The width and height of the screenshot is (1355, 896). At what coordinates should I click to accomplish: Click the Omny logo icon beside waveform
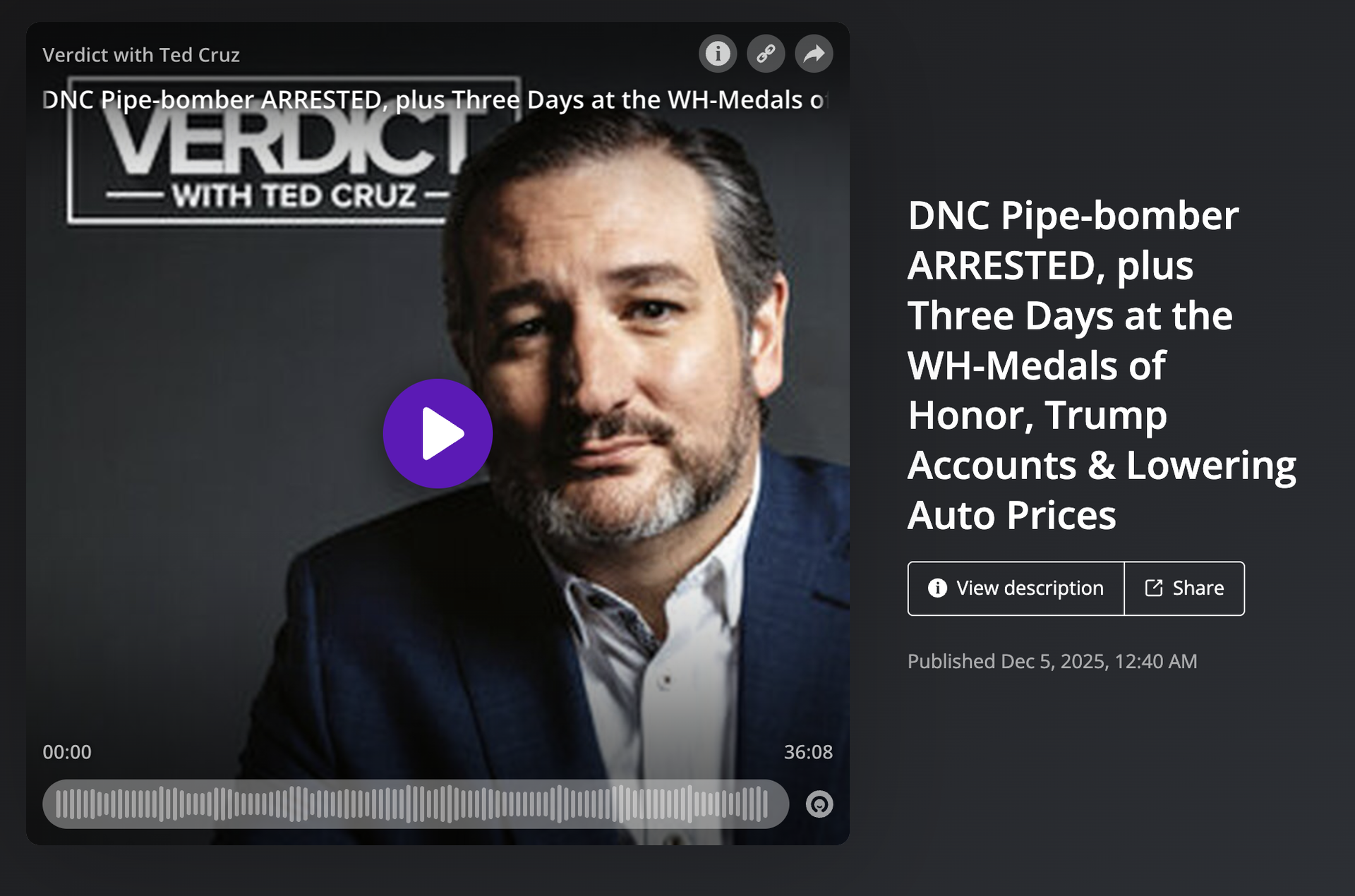[819, 804]
